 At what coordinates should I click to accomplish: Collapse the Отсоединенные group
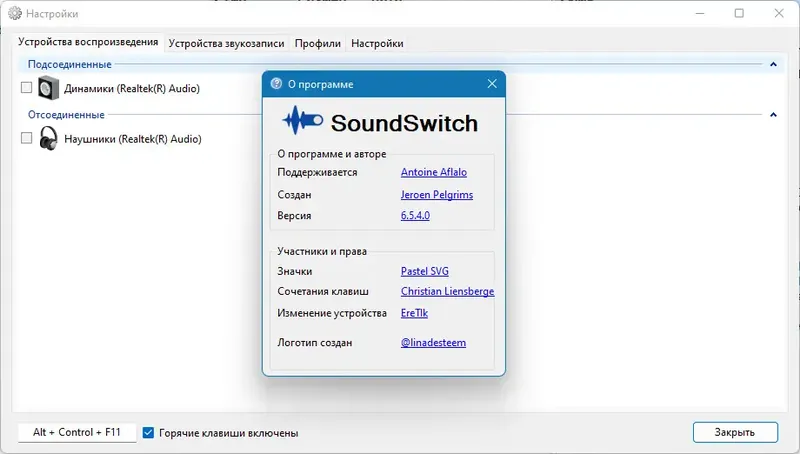pos(773,115)
